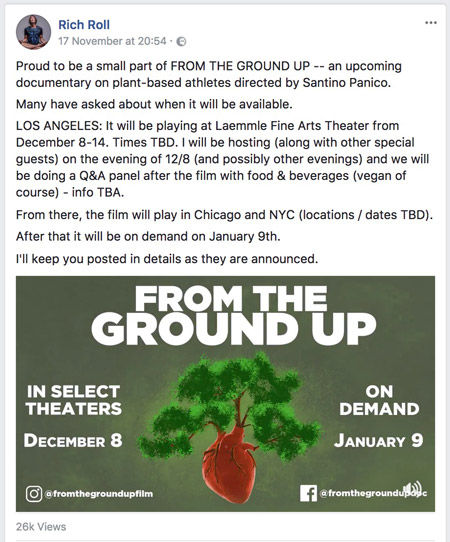Click Rich Roll's profile picture

[x=34, y=32]
